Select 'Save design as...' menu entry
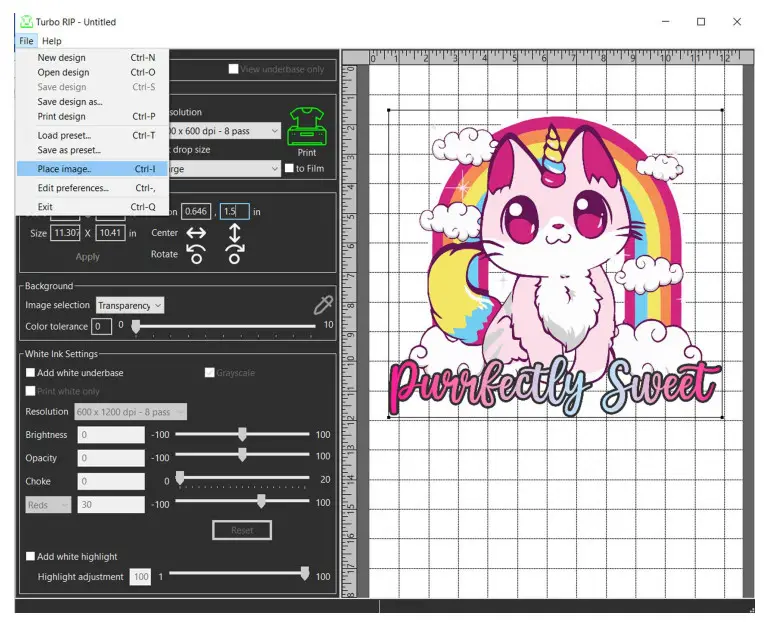 click(93, 102)
